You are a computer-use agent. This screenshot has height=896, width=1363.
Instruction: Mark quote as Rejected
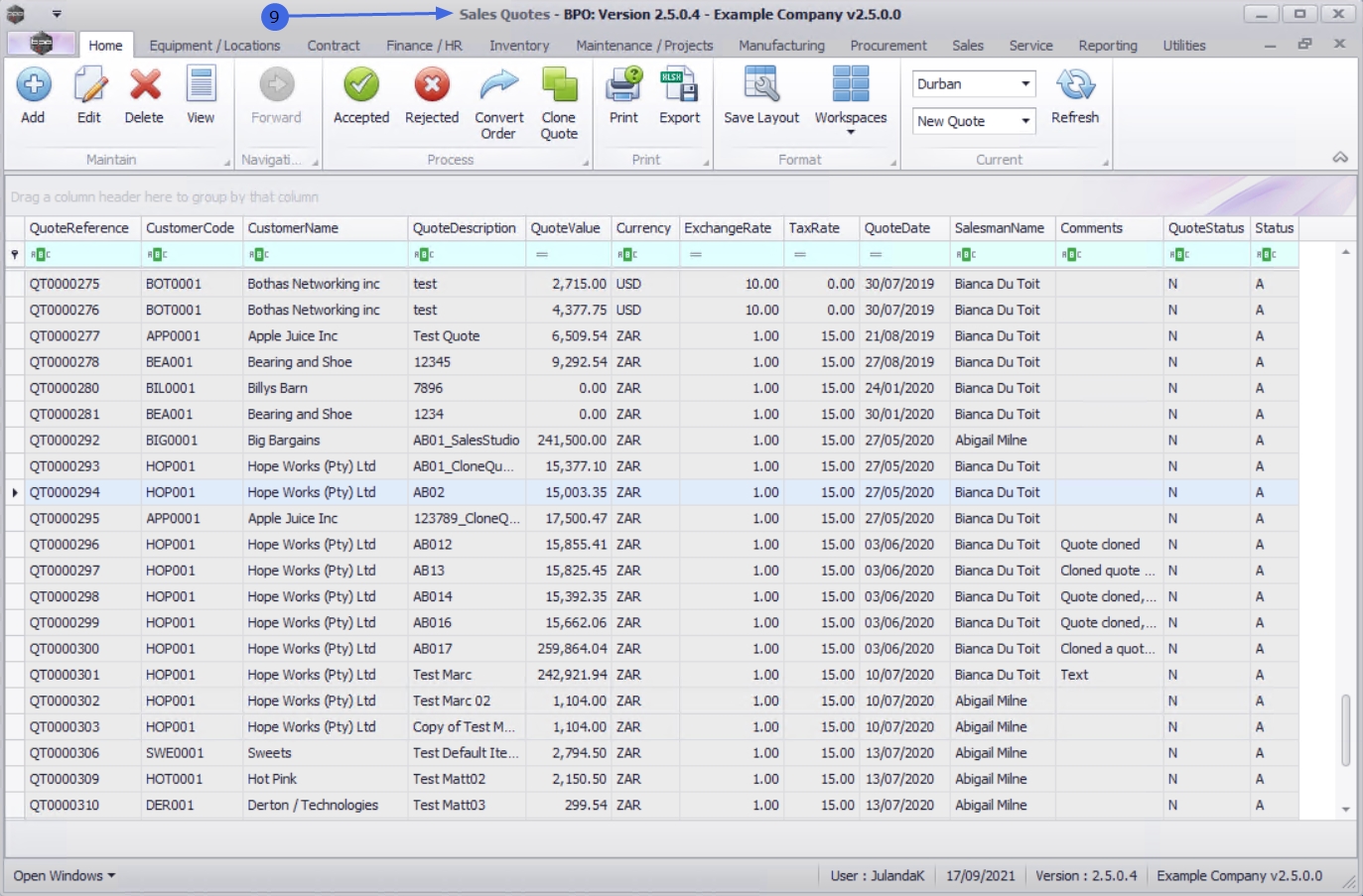click(432, 86)
